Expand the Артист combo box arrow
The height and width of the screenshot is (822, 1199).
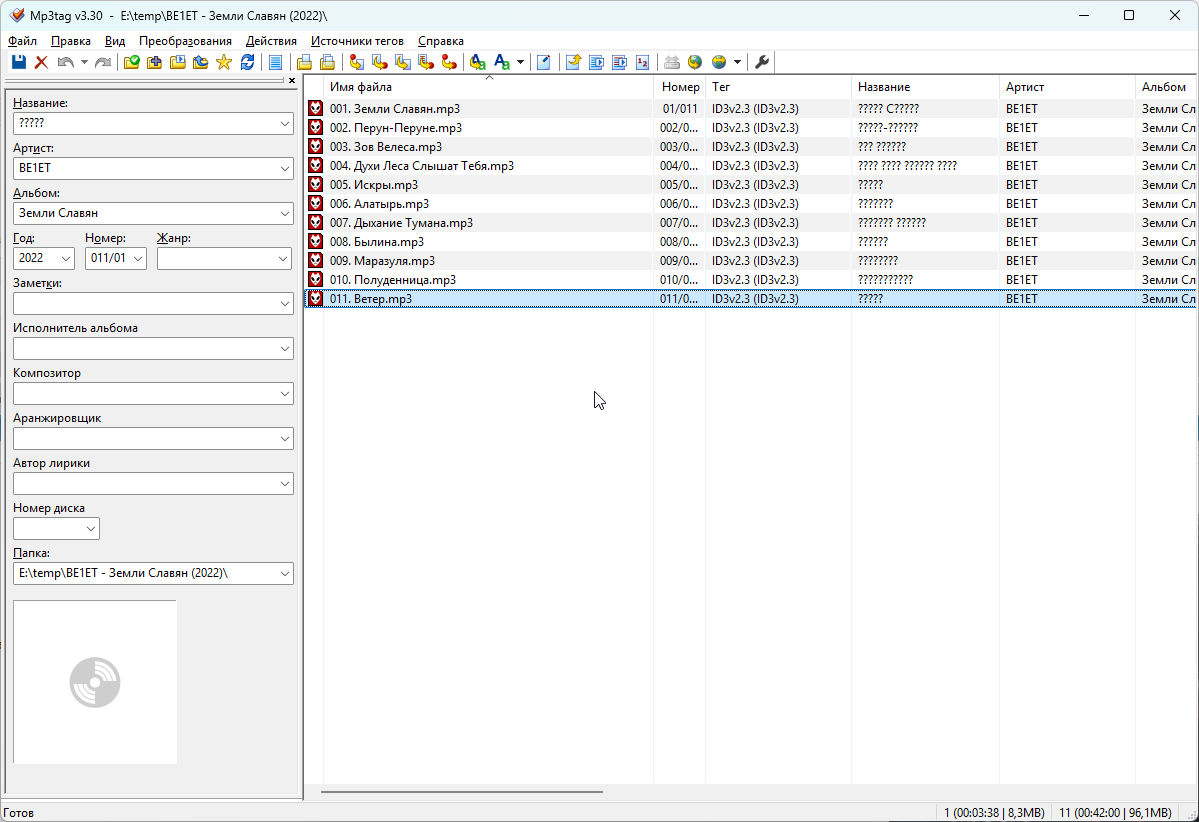click(x=283, y=169)
